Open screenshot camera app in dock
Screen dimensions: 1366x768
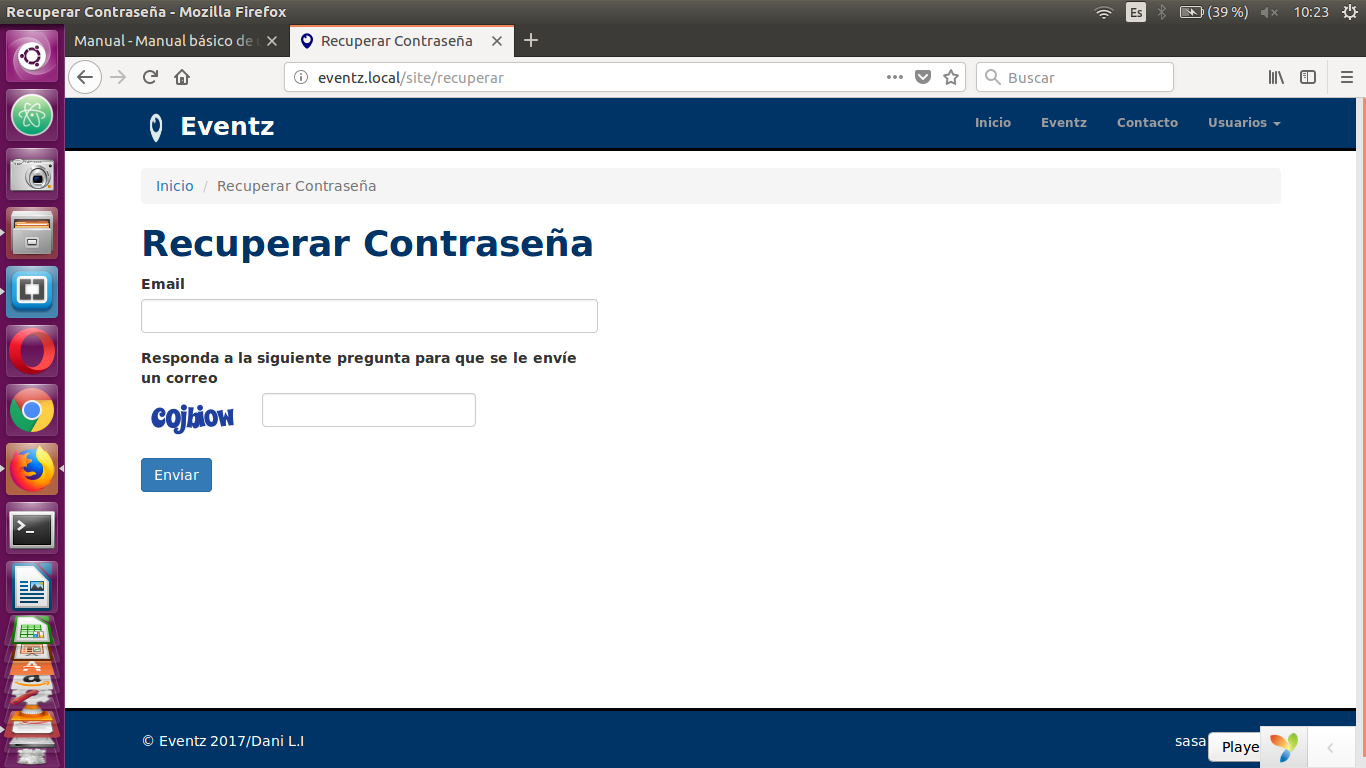(x=33, y=174)
